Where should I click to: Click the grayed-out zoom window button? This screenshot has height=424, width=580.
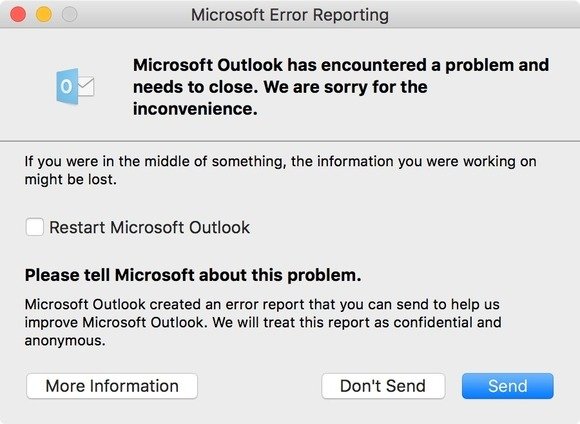[70, 14]
